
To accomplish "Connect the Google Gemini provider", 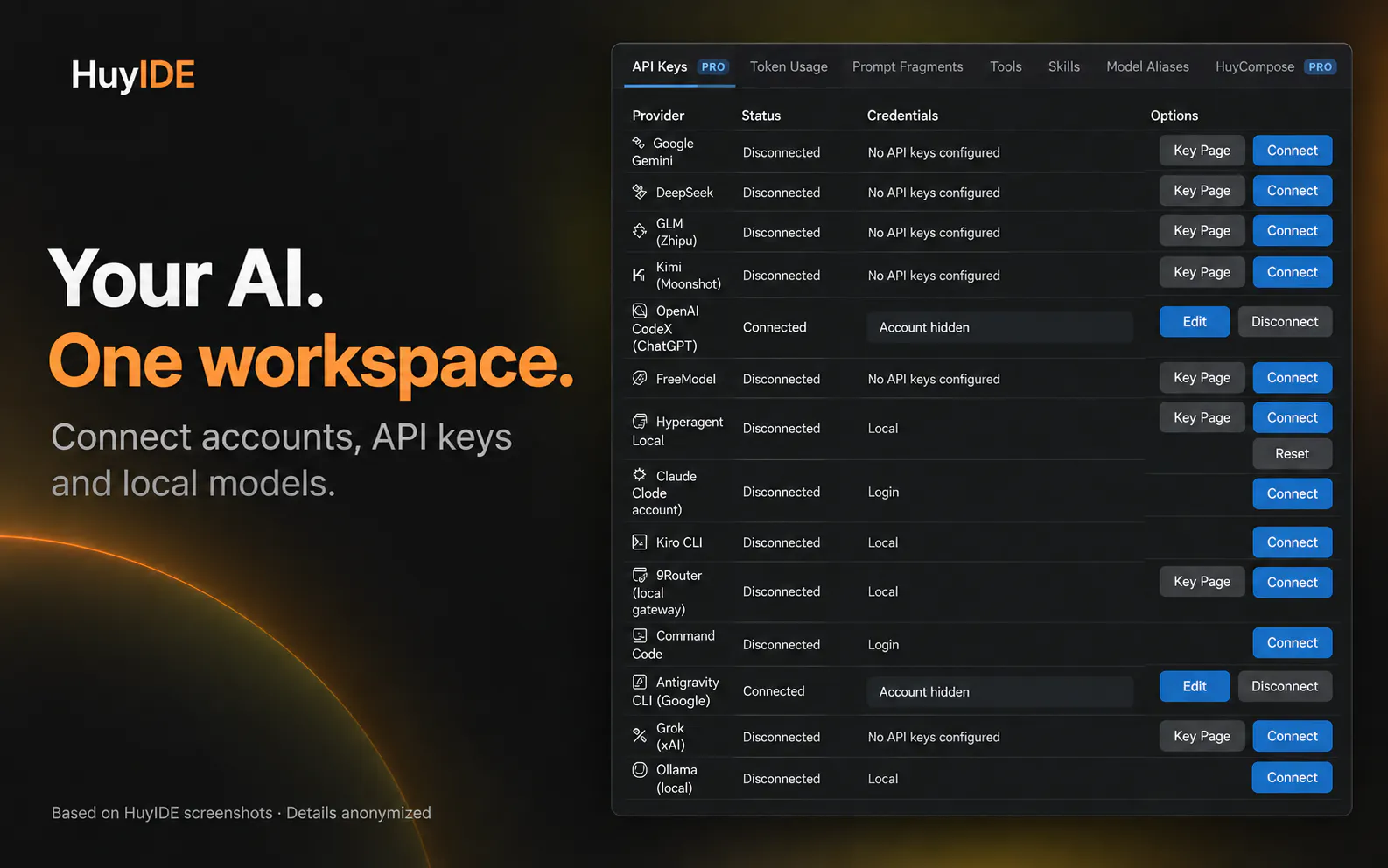I will coord(1292,150).
